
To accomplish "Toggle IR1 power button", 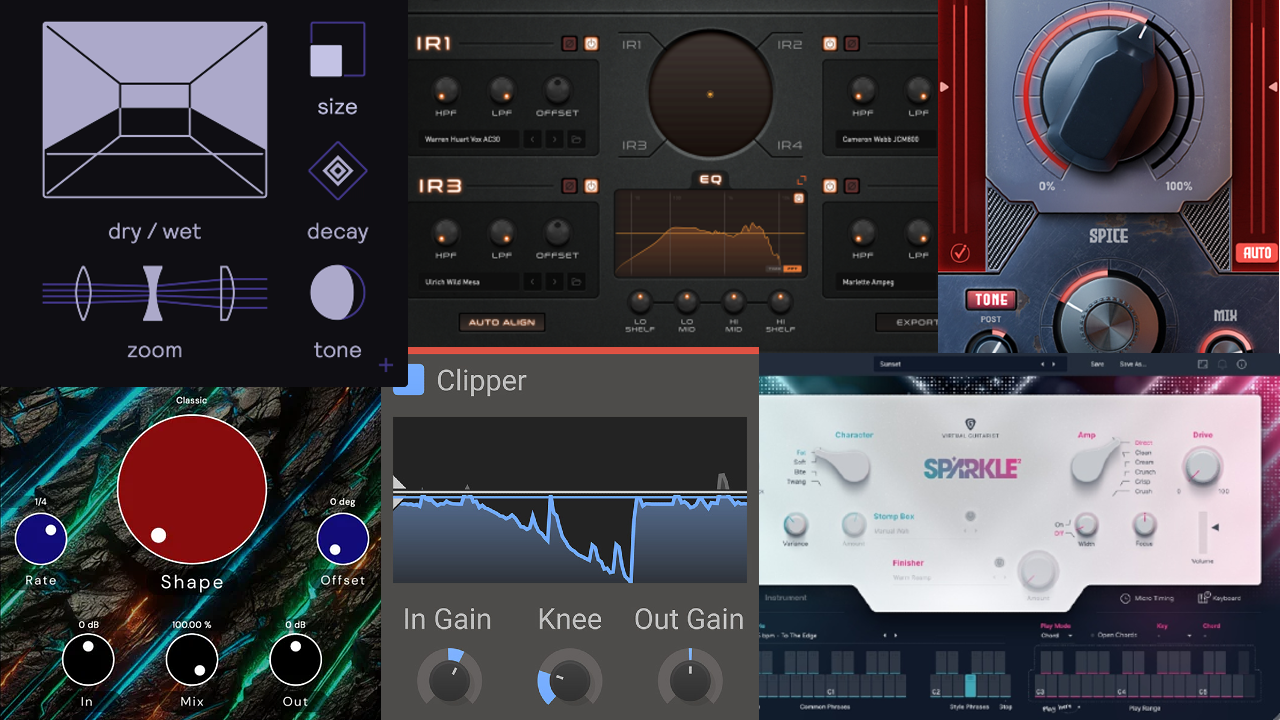I will [x=591, y=44].
